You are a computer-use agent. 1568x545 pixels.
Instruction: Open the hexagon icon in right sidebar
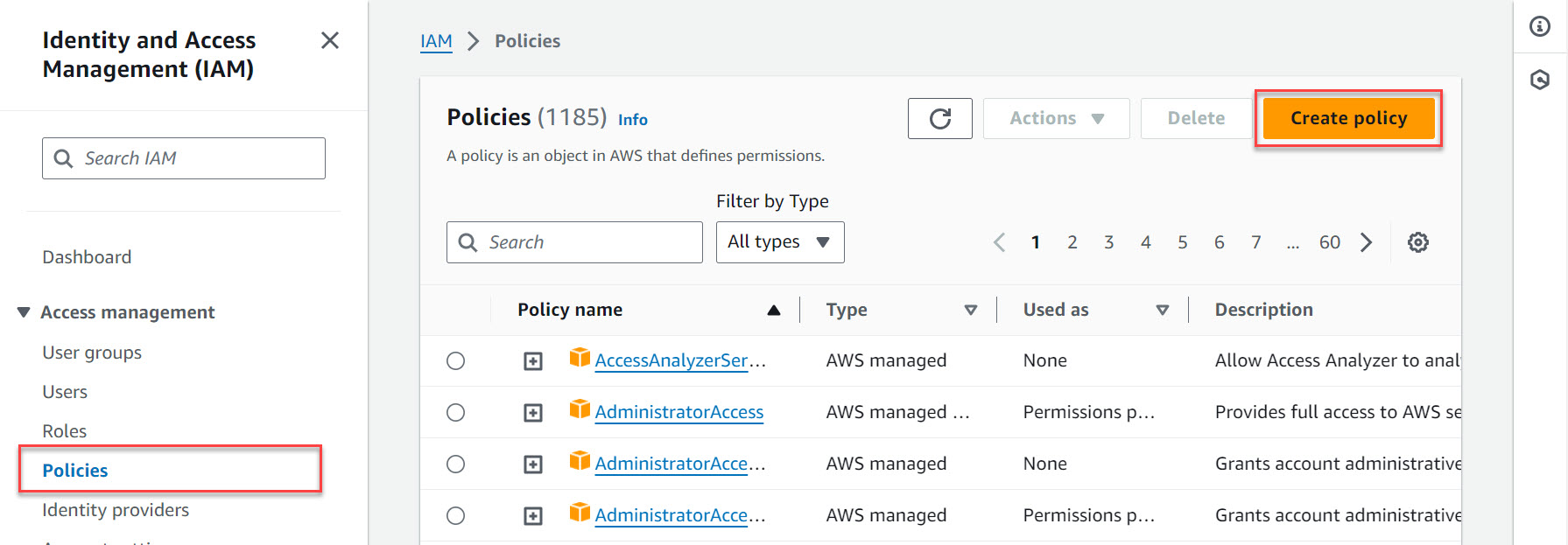point(1539,80)
